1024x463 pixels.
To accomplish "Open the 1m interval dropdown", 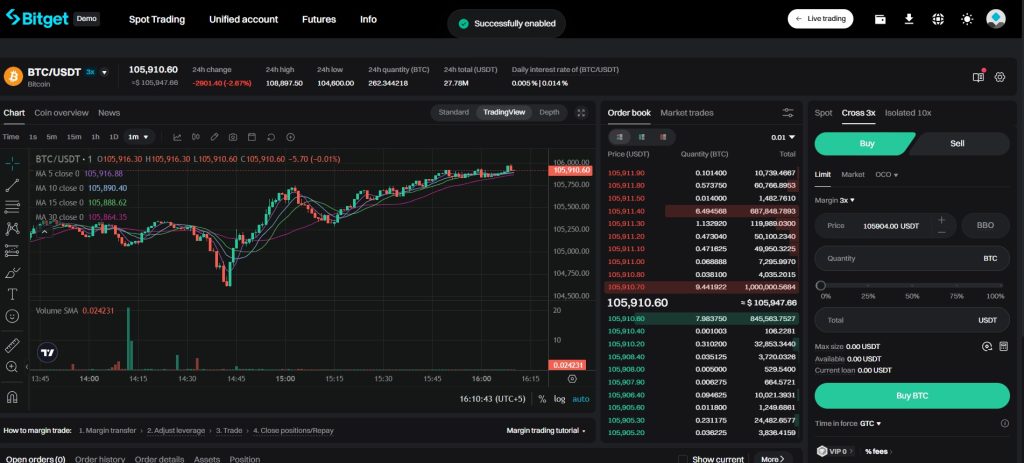I will tap(139, 137).
